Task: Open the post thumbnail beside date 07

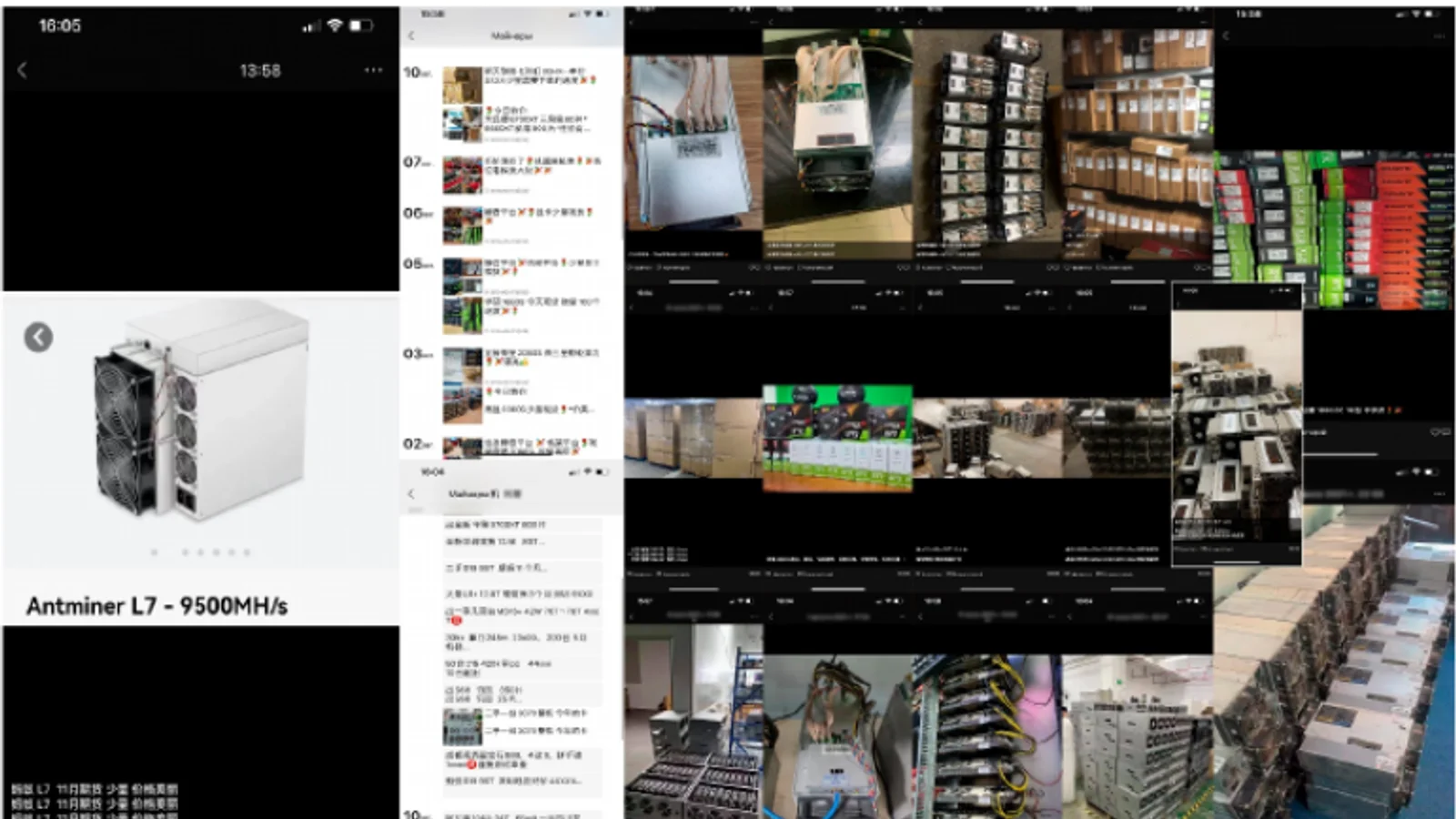Action: pyautogui.click(x=462, y=175)
